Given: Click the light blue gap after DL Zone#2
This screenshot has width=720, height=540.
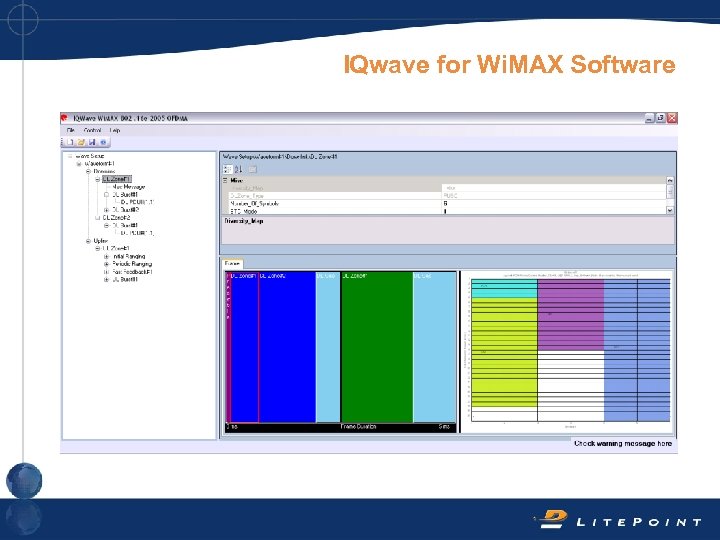Looking at the screenshot, I should [328, 347].
